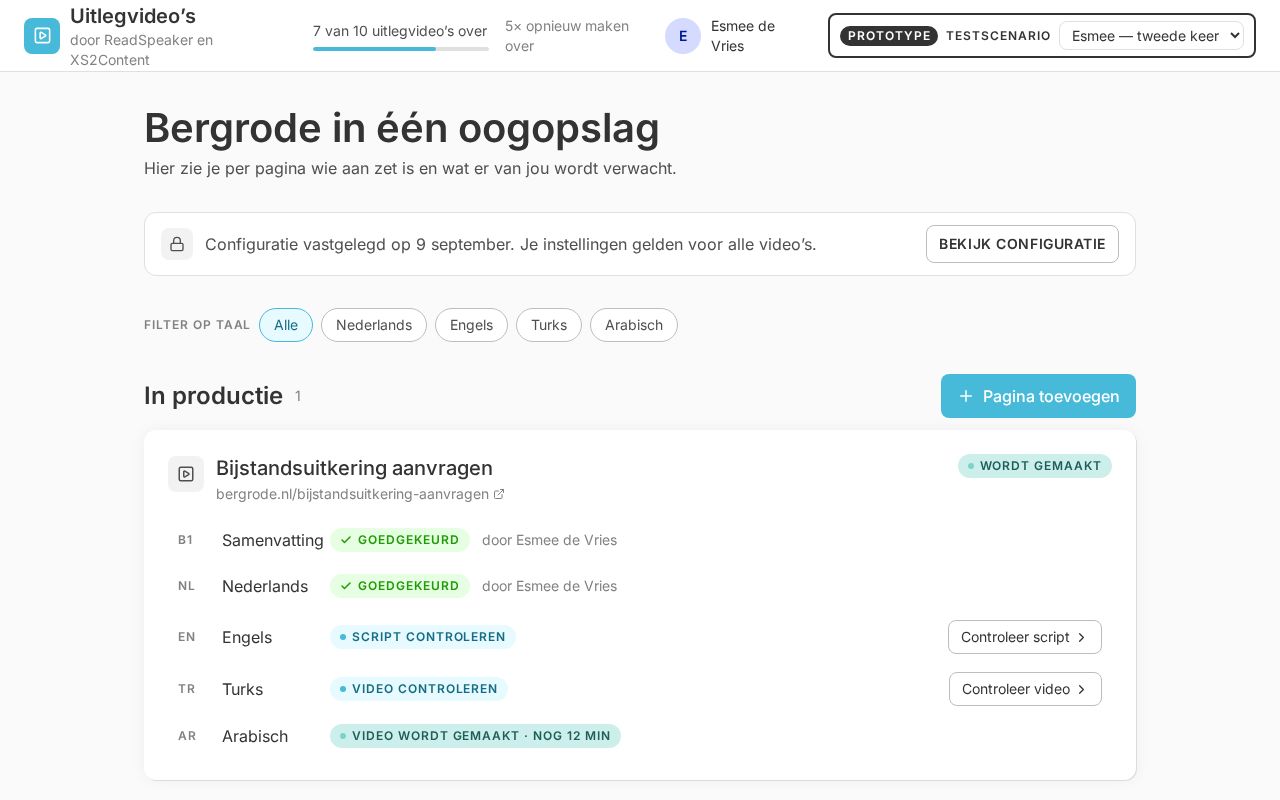Click the uitlegvideo's remaining progress bar
The width and height of the screenshot is (1280, 800).
tap(401, 49)
